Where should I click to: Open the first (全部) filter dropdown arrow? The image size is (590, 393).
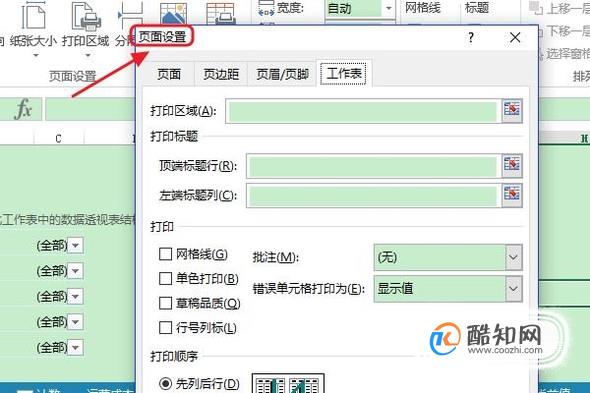click(76, 245)
